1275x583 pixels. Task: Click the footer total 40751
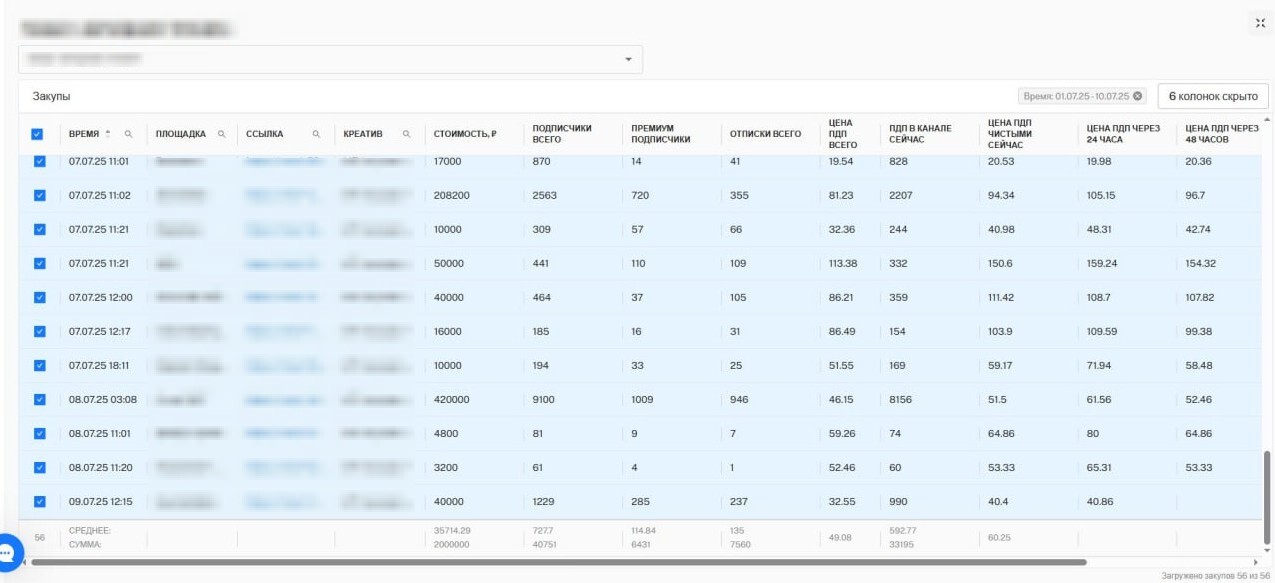click(545, 545)
